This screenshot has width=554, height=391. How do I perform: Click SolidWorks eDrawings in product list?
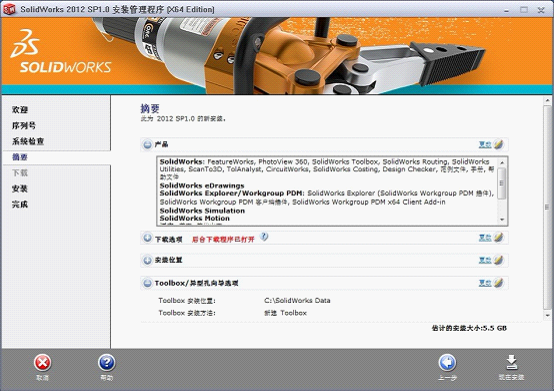(x=202, y=185)
